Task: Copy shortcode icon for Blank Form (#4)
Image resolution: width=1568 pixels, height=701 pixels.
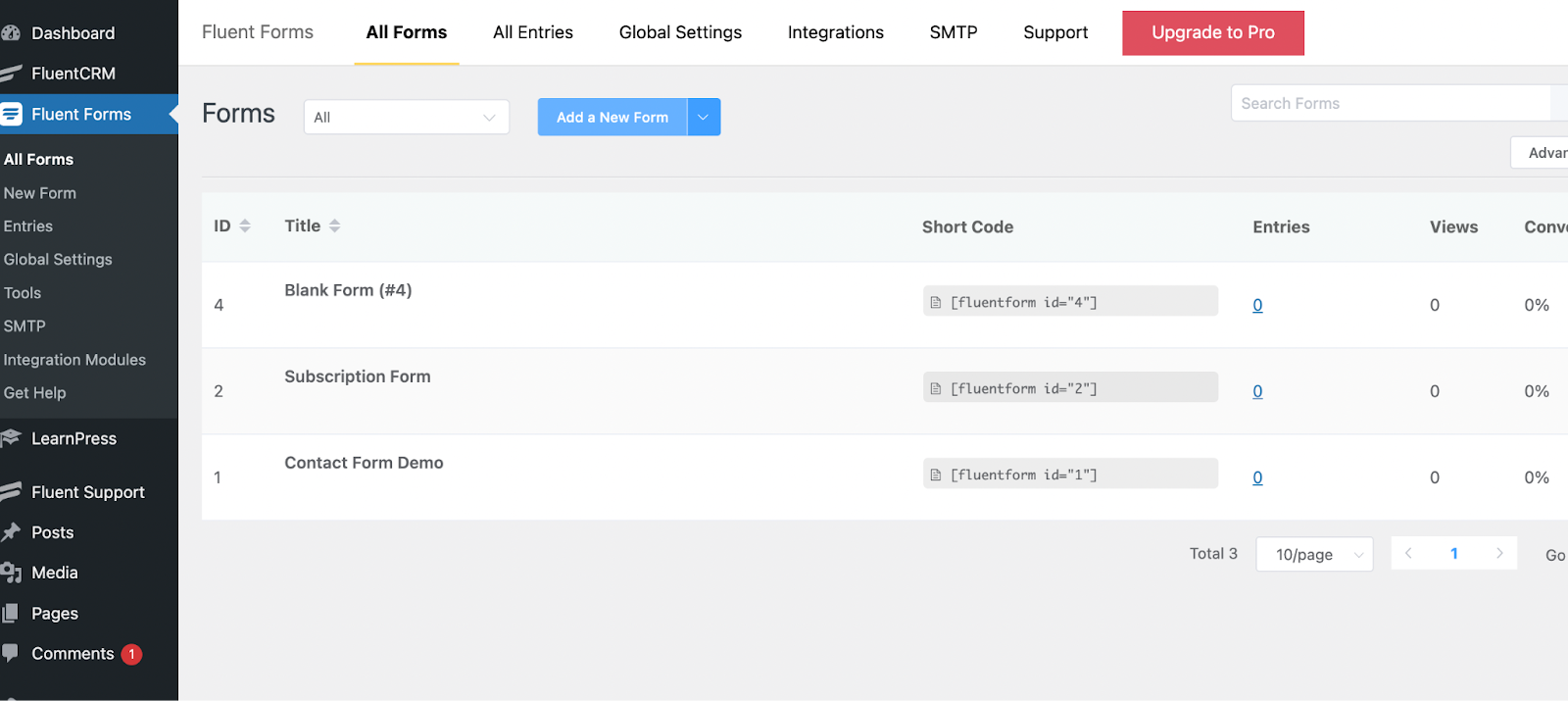Action: [x=936, y=302]
